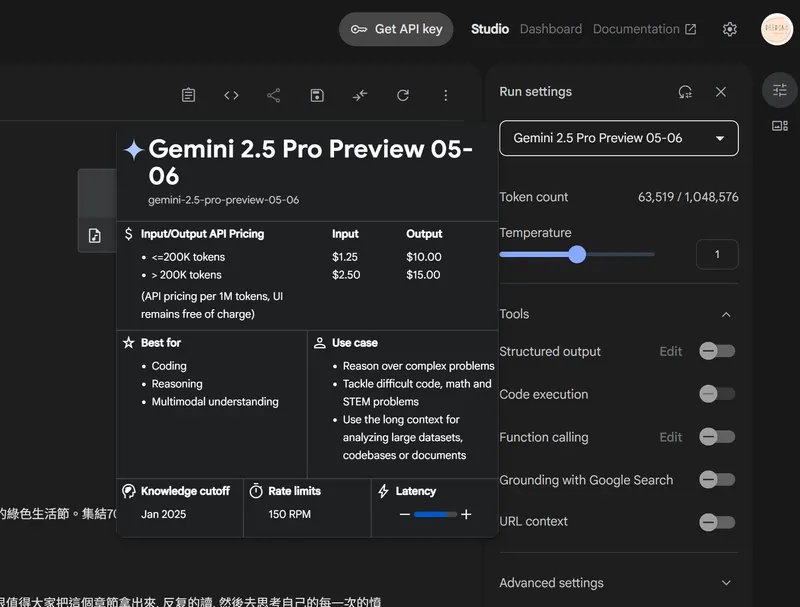Click the refresh chat icon
The width and height of the screenshot is (800, 607).
pyautogui.click(x=403, y=95)
